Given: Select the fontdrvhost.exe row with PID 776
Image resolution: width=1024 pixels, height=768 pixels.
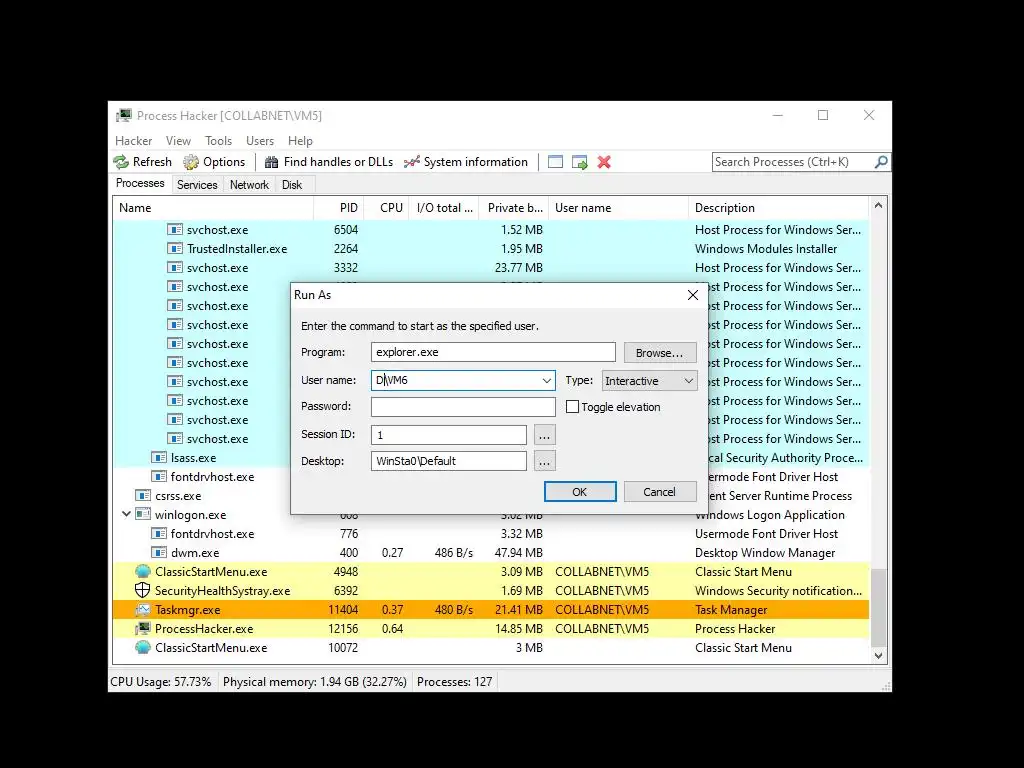Looking at the screenshot, I should [x=491, y=534].
